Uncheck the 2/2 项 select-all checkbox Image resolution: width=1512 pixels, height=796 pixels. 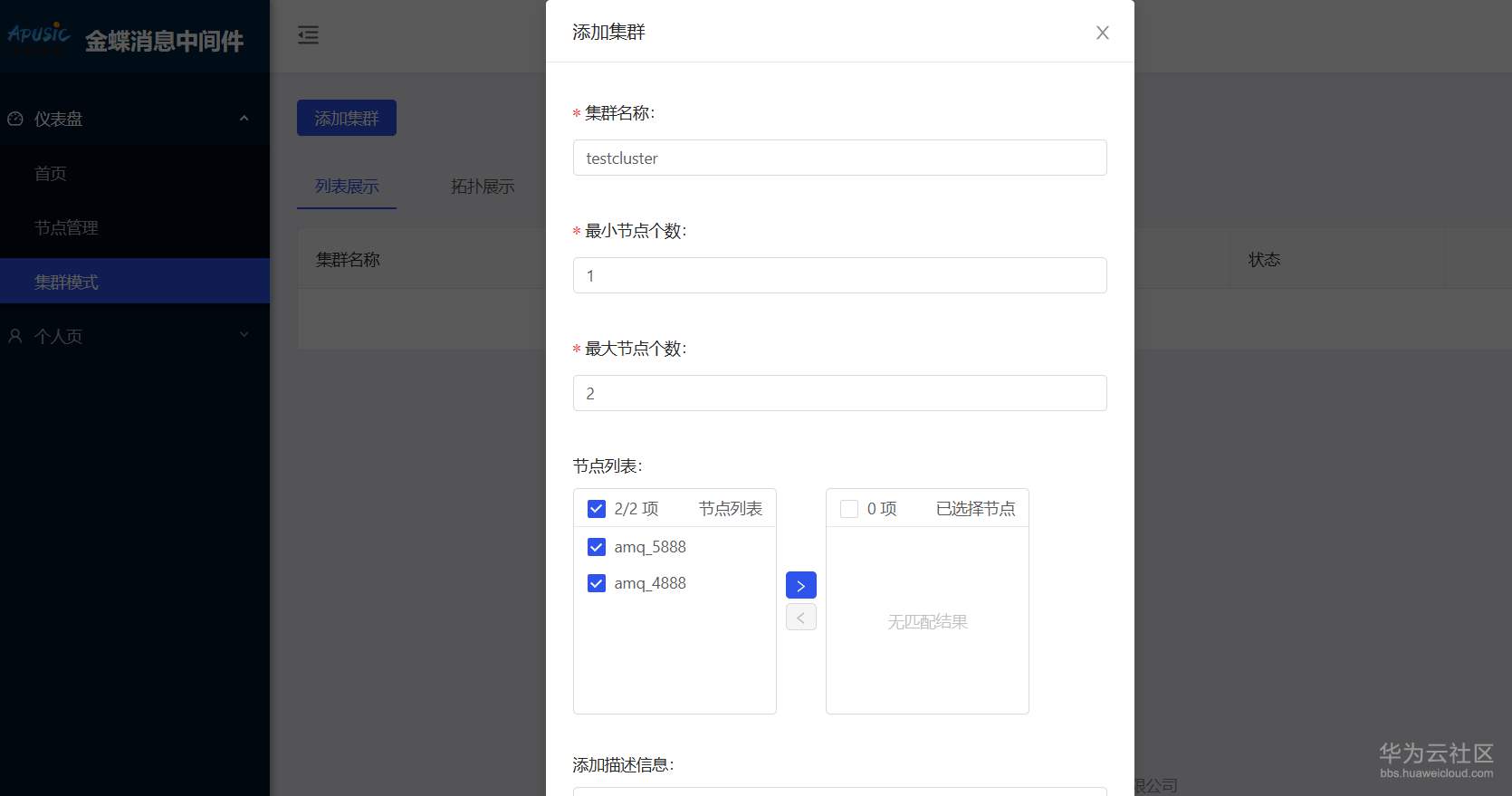click(597, 509)
